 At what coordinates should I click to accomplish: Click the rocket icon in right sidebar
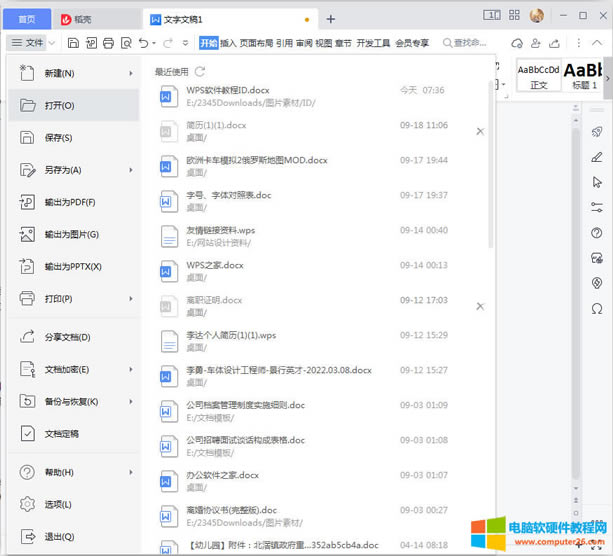click(597, 132)
